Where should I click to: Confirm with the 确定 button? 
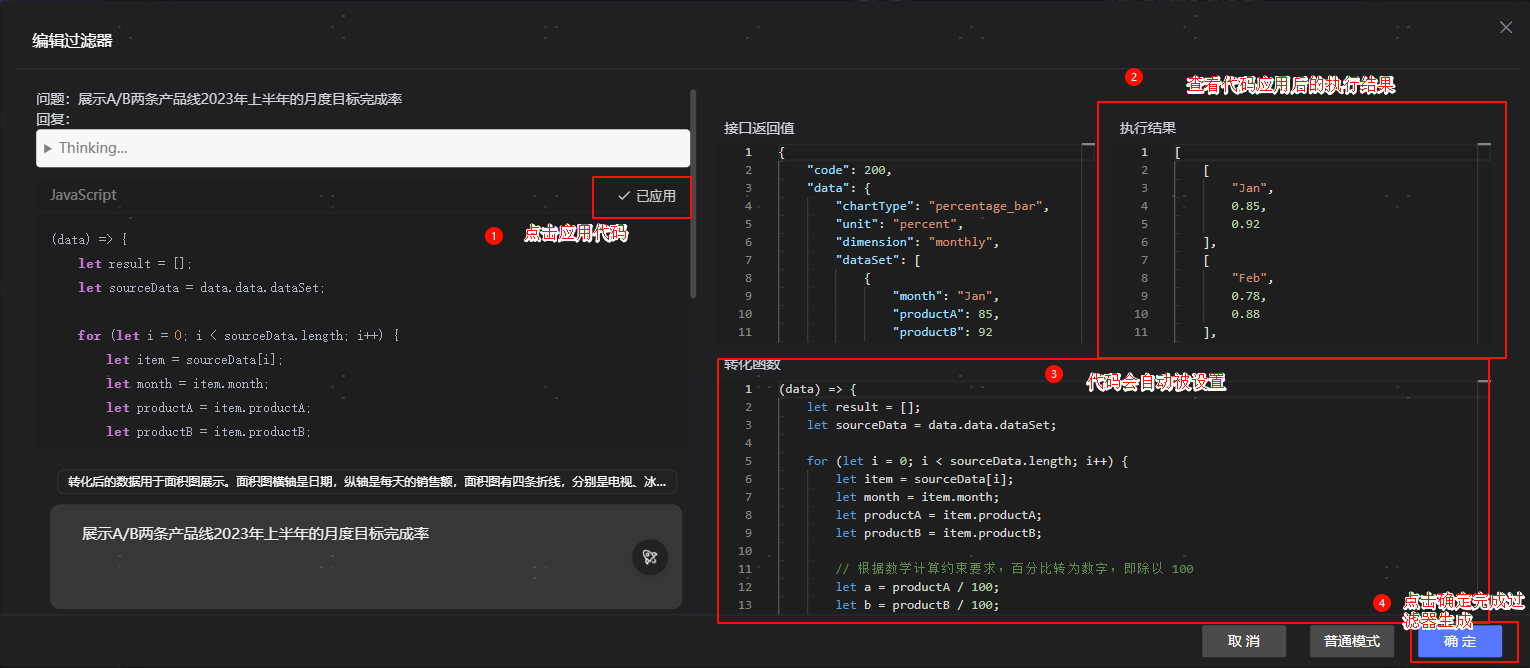click(1460, 641)
